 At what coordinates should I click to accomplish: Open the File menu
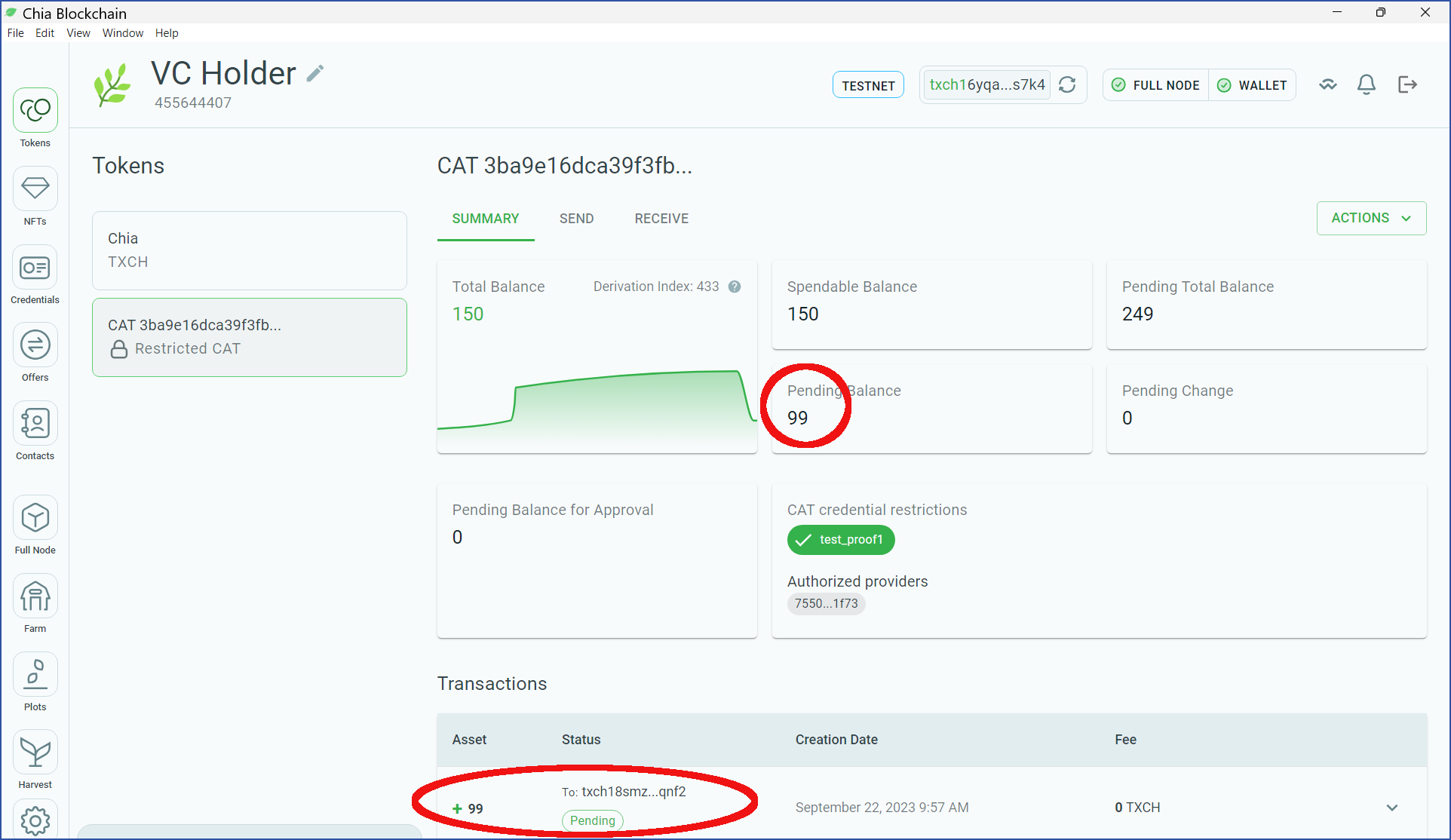click(x=16, y=33)
